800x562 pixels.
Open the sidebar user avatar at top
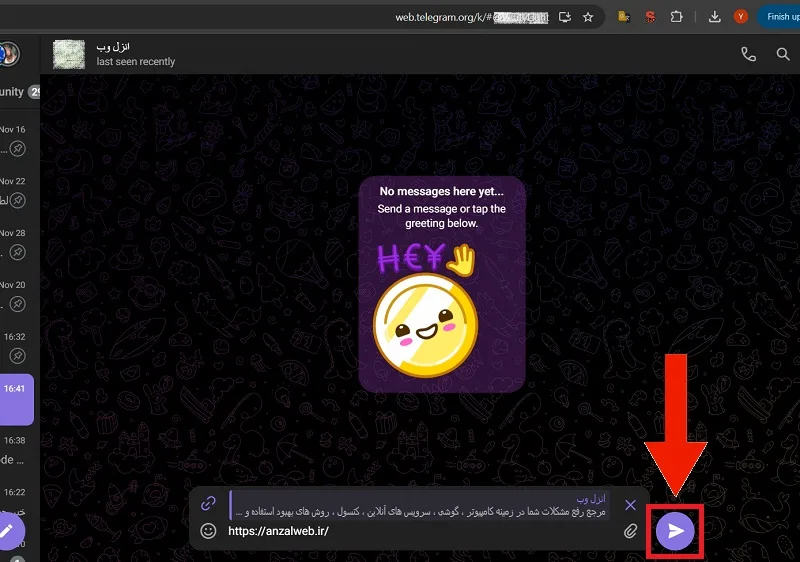[9, 54]
